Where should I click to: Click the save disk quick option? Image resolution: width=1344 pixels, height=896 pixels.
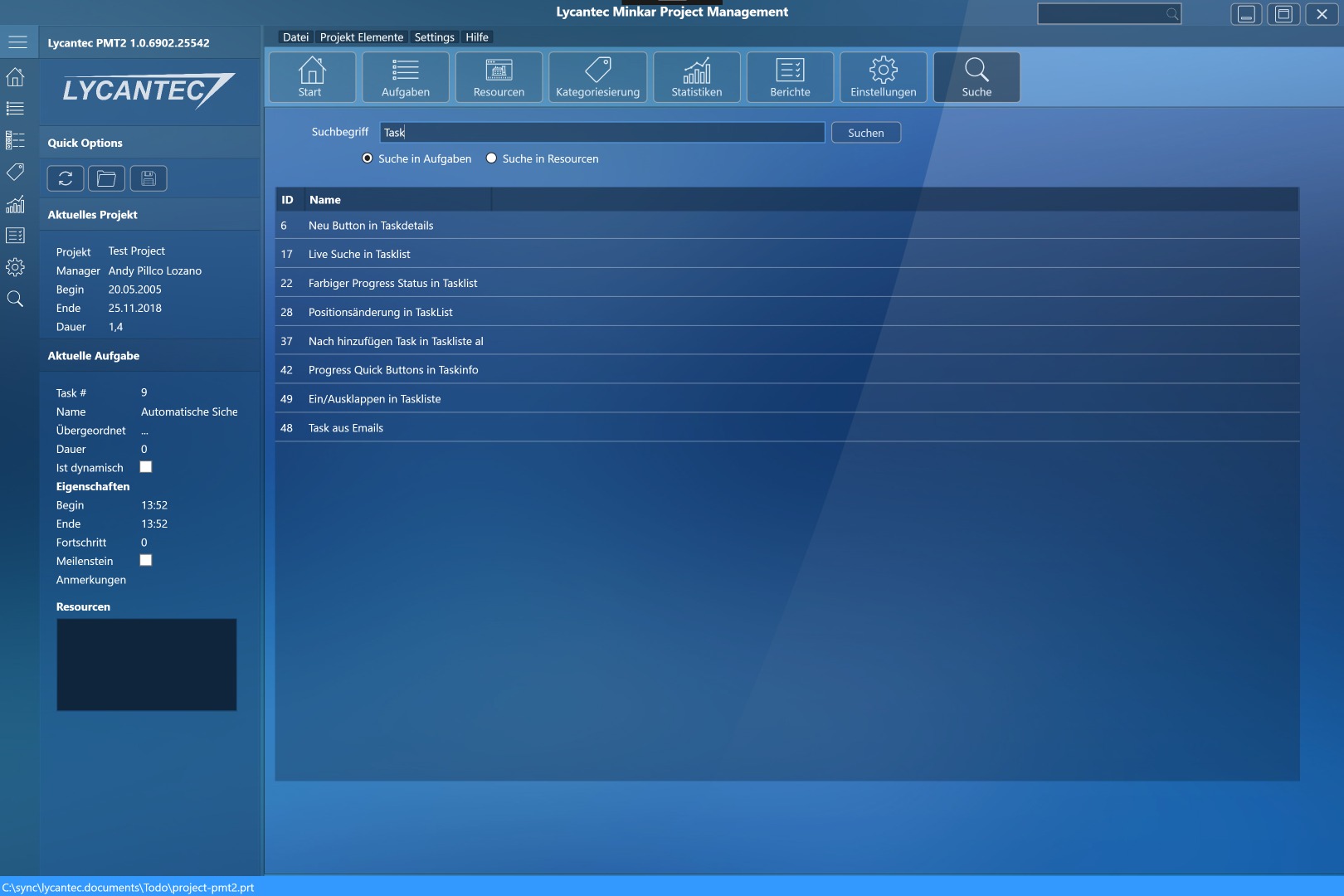point(149,178)
